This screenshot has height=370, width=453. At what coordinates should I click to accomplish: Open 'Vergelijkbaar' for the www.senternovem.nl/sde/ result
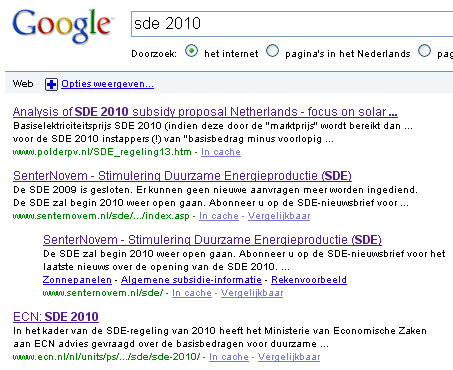[252, 293]
